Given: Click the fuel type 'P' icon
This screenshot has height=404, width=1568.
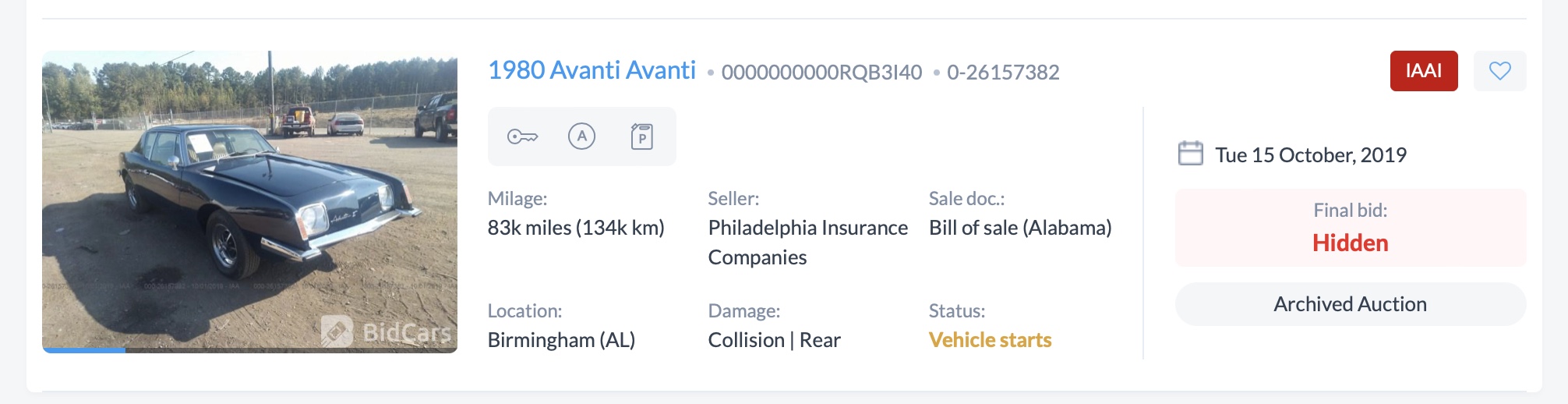Looking at the screenshot, I should (x=641, y=136).
